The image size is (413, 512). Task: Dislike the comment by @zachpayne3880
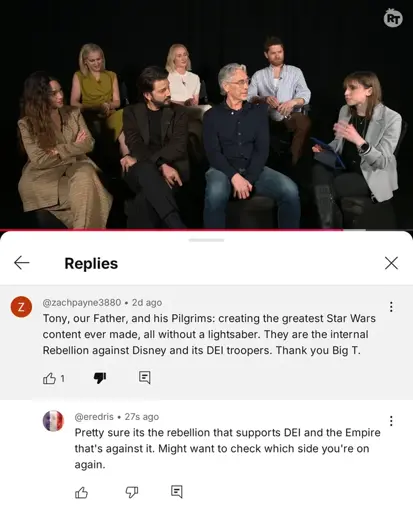point(100,378)
